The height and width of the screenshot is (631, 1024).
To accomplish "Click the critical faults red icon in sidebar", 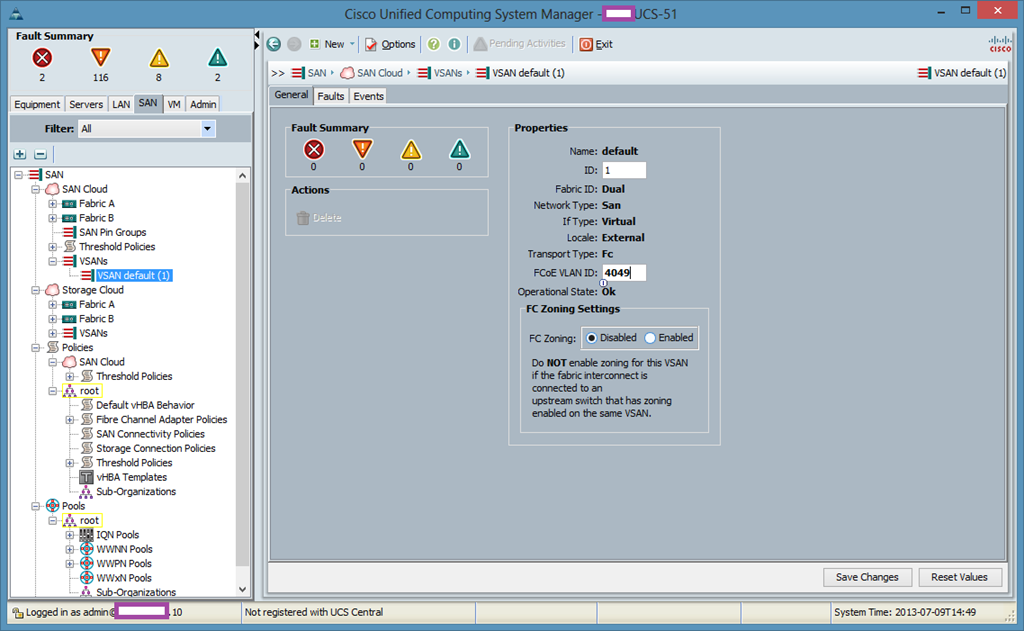I will click(42, 58).
